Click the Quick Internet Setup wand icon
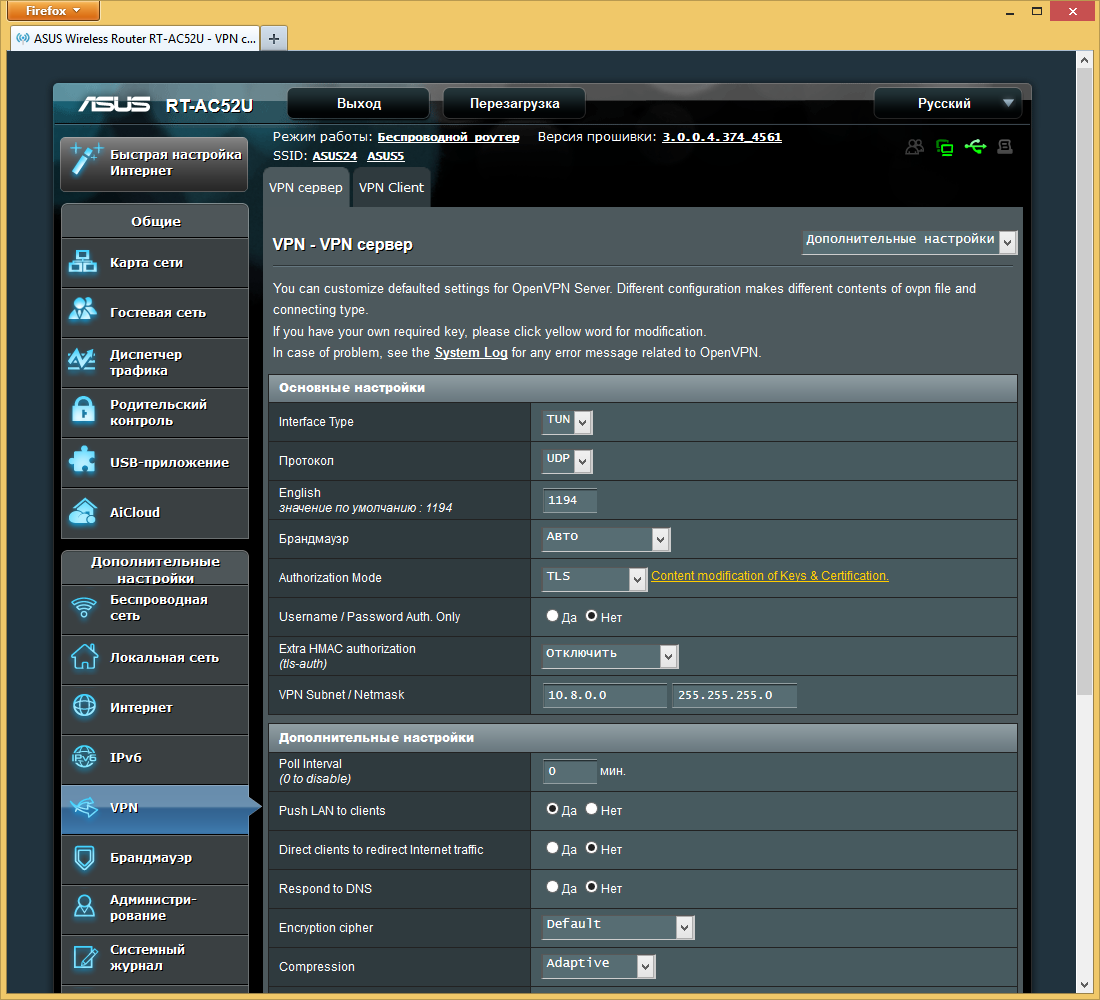1100x1000 pixels. [86, 160]
